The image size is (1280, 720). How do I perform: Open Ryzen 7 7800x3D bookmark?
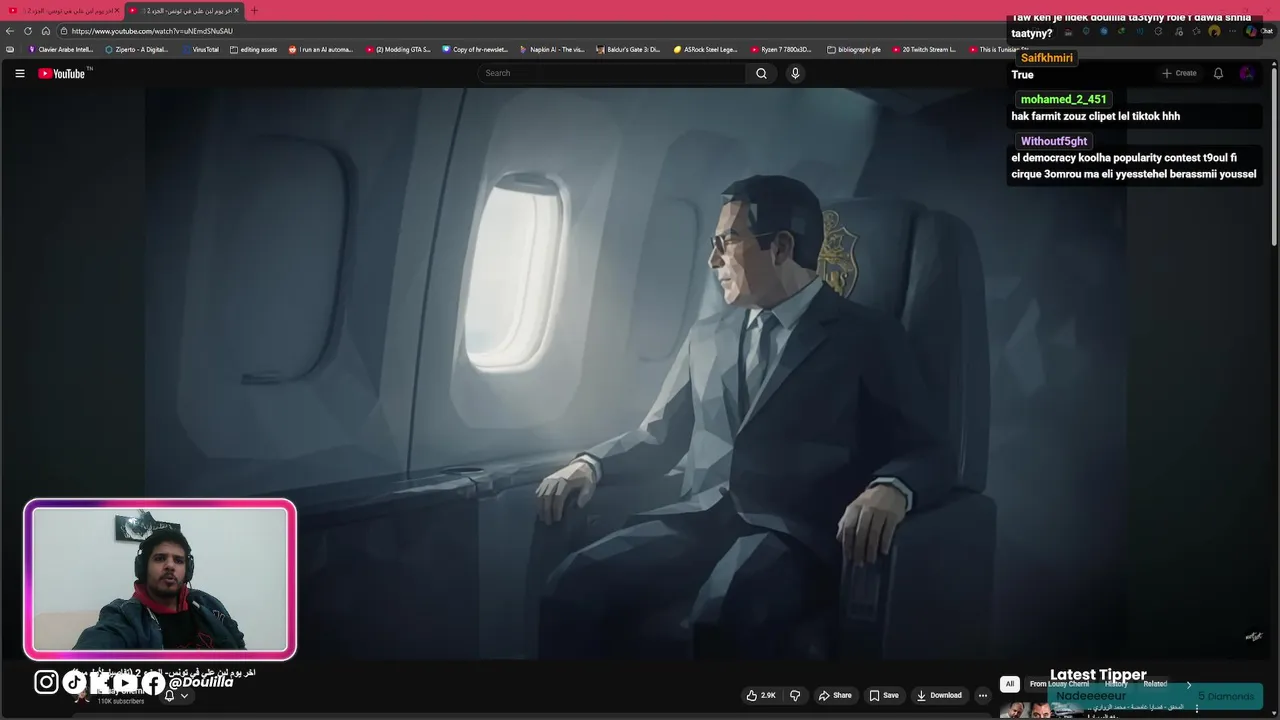pyautogui.click(x=781, y=49)
